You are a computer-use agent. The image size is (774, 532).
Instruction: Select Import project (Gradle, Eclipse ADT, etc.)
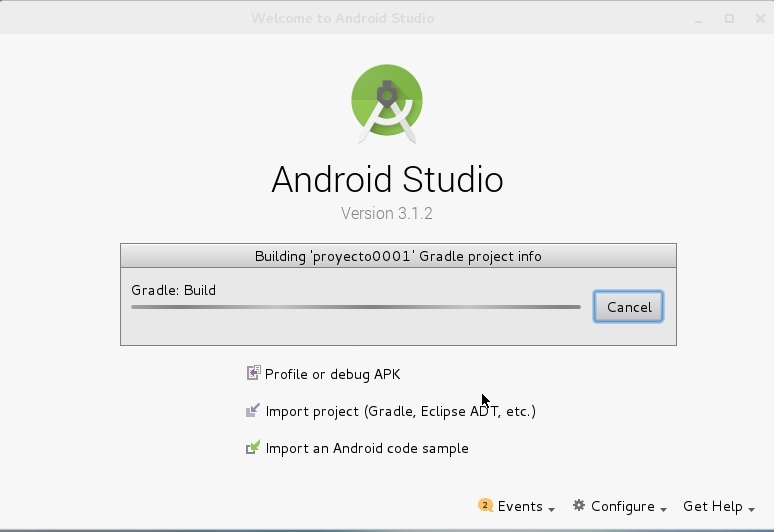point(400,411)
